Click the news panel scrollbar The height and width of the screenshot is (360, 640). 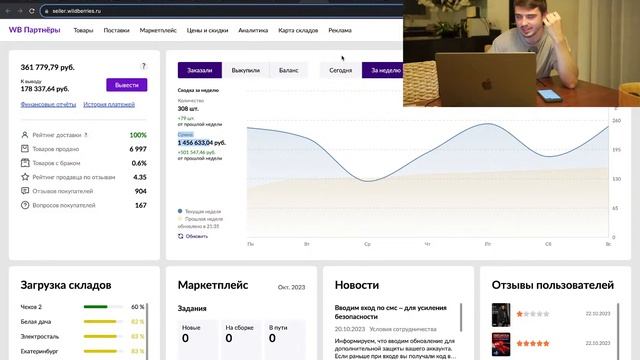[461, 317]
